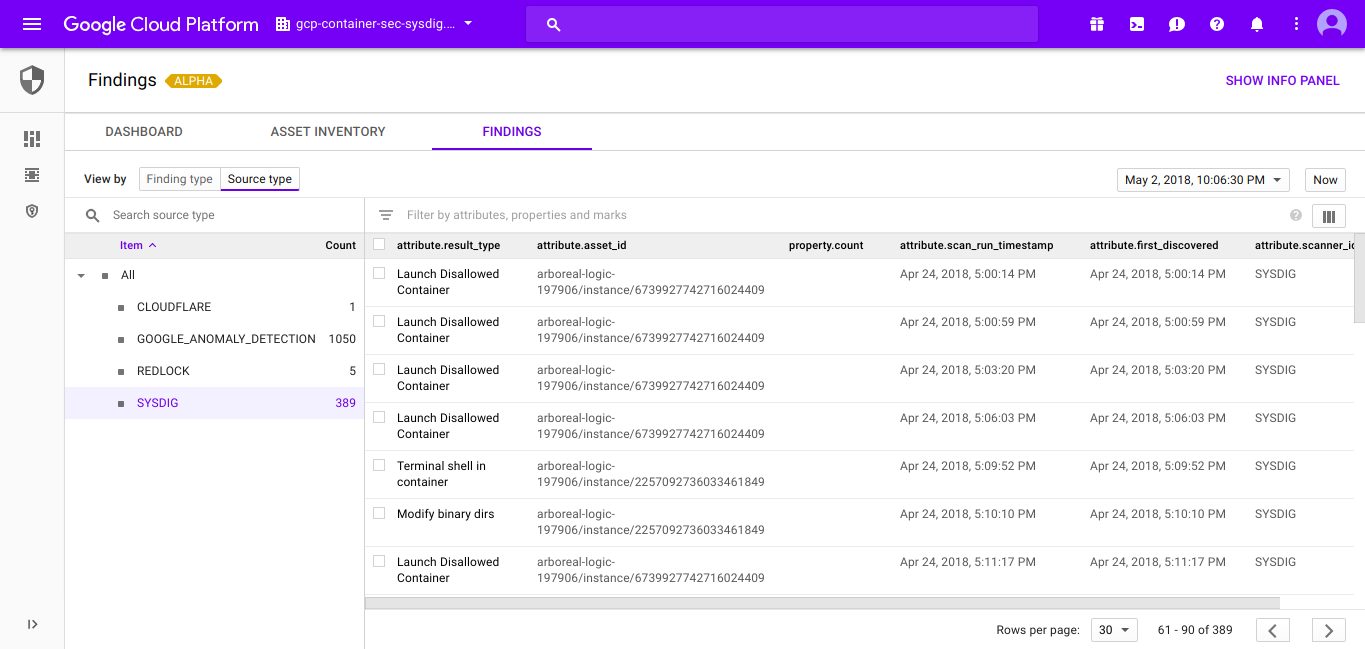Open notifications bell icon
The image size is (1365, 649).
[1257, 24]
